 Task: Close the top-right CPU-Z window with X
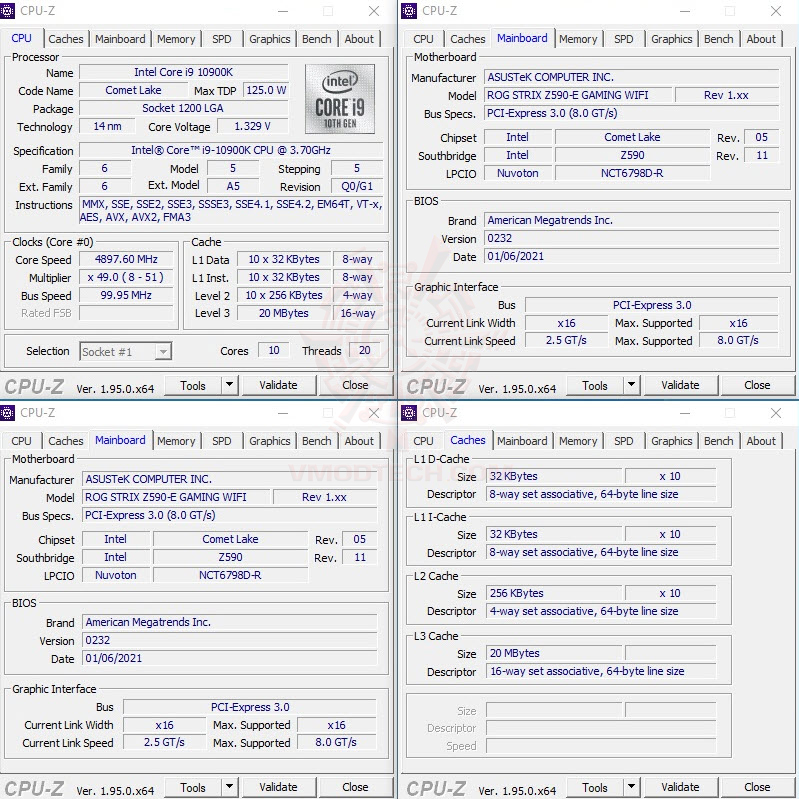click(x=776, y=11)
